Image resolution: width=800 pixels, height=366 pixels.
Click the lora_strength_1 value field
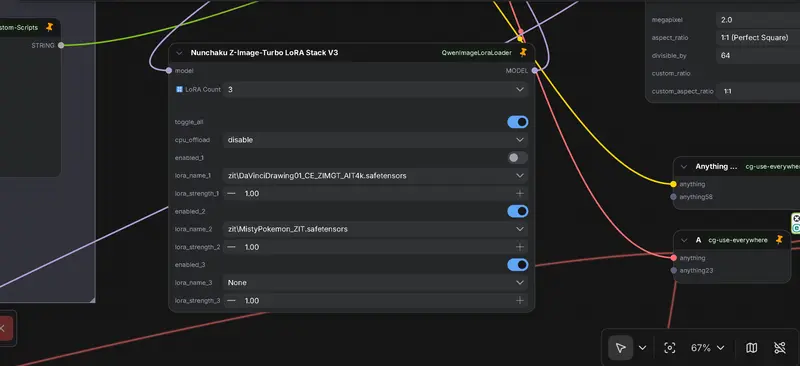(x=376, y=193)
